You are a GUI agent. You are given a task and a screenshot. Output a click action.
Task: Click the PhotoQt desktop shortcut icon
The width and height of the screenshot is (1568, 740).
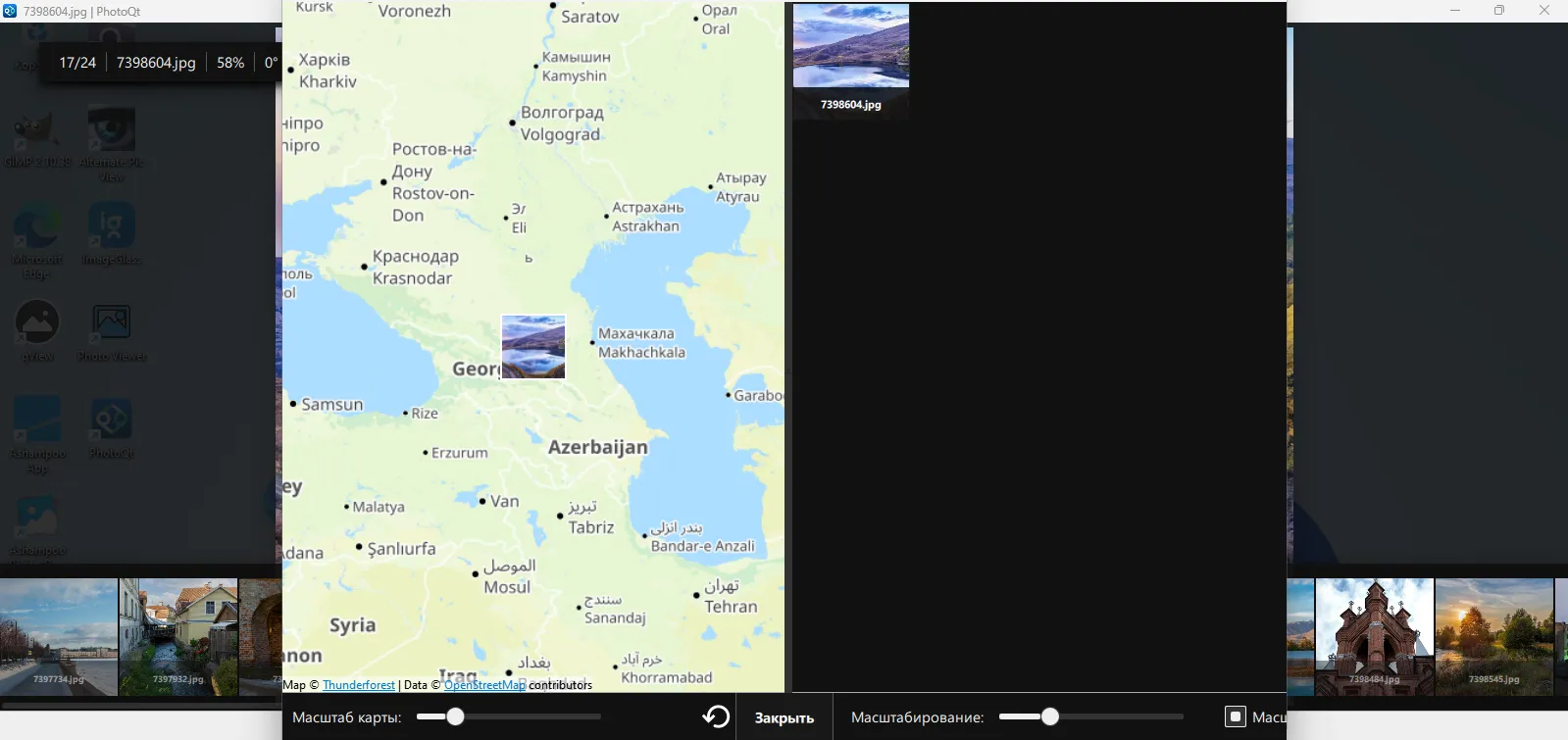tap(111, 419)
